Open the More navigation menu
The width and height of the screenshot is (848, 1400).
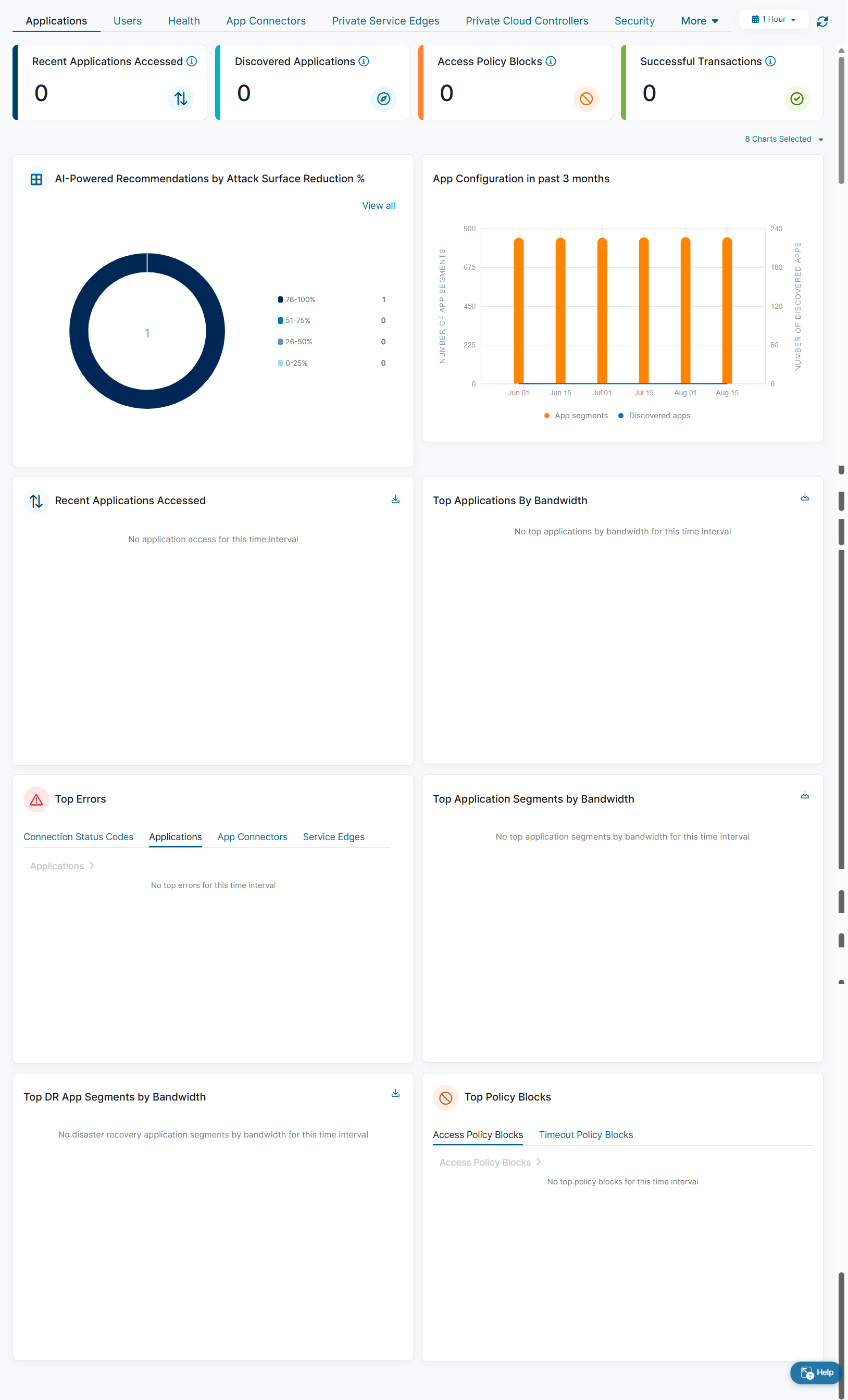[x=699, y=21]
